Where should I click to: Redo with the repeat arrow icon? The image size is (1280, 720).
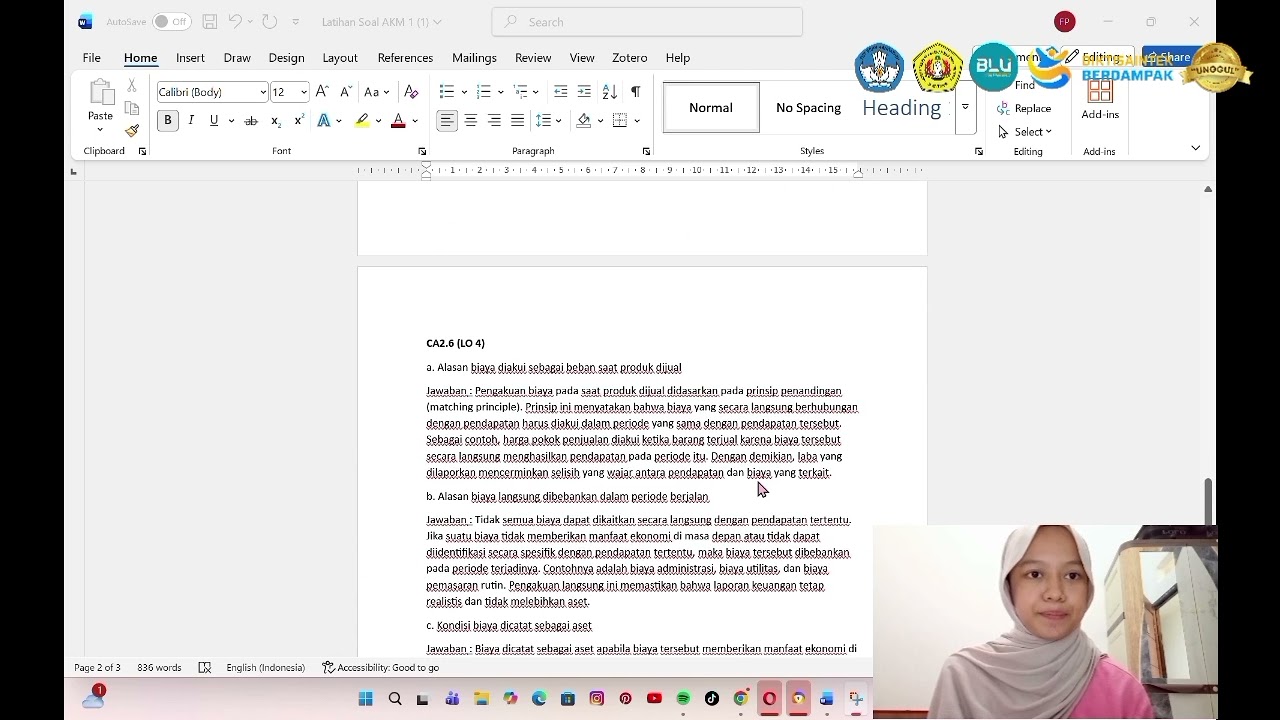click(269, 21)
